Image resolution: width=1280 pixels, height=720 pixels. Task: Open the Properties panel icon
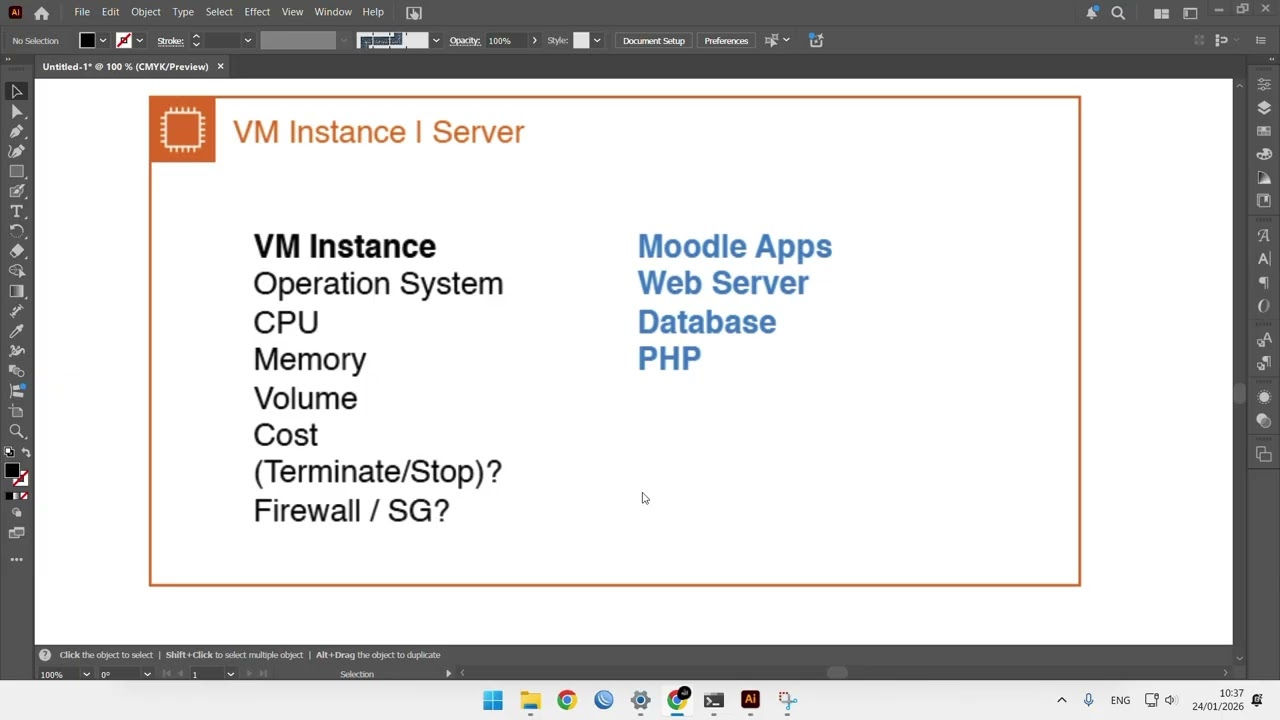(x=1264, y=85)
